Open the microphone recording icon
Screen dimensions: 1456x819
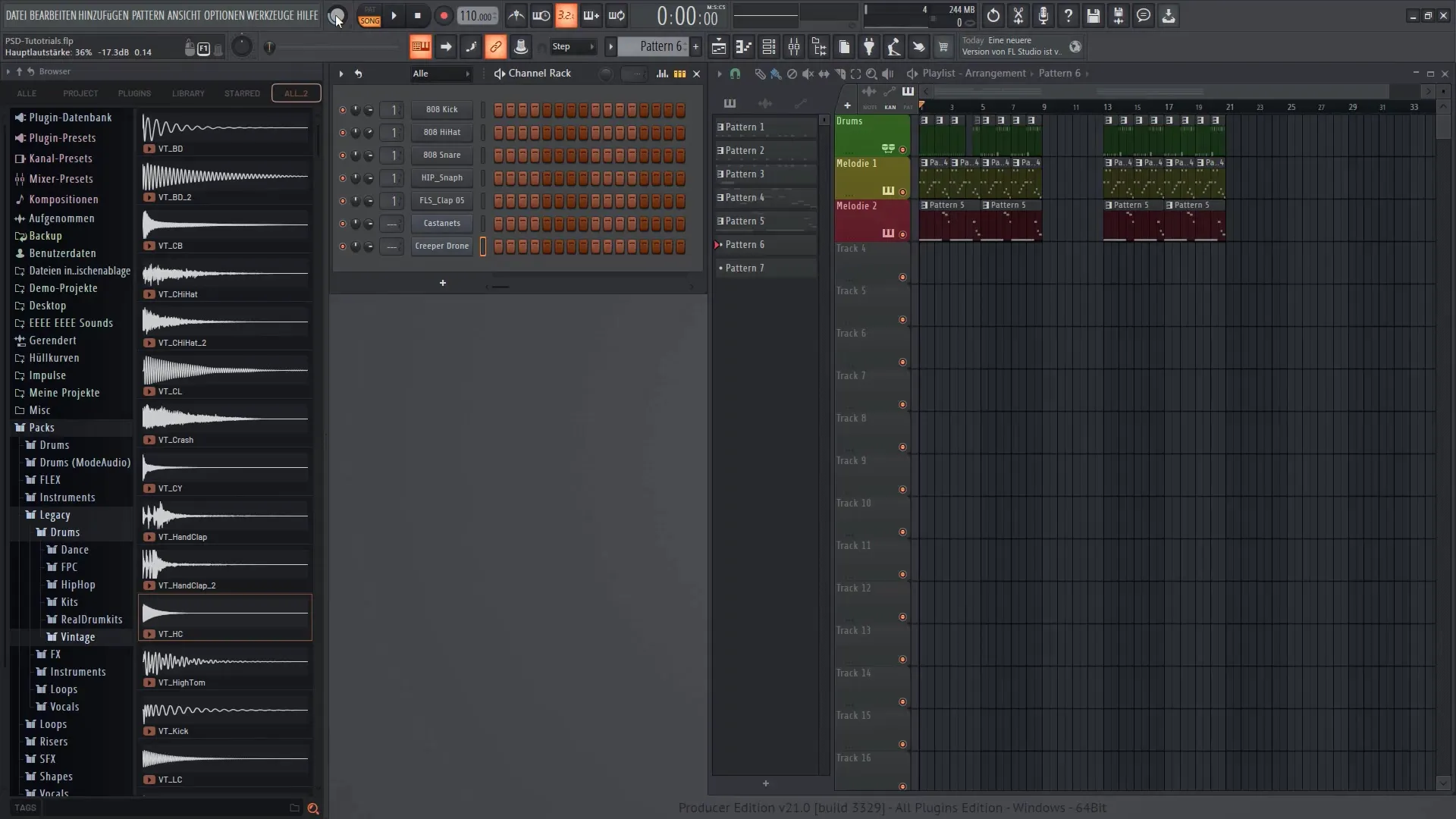(x=1043, y=16)
